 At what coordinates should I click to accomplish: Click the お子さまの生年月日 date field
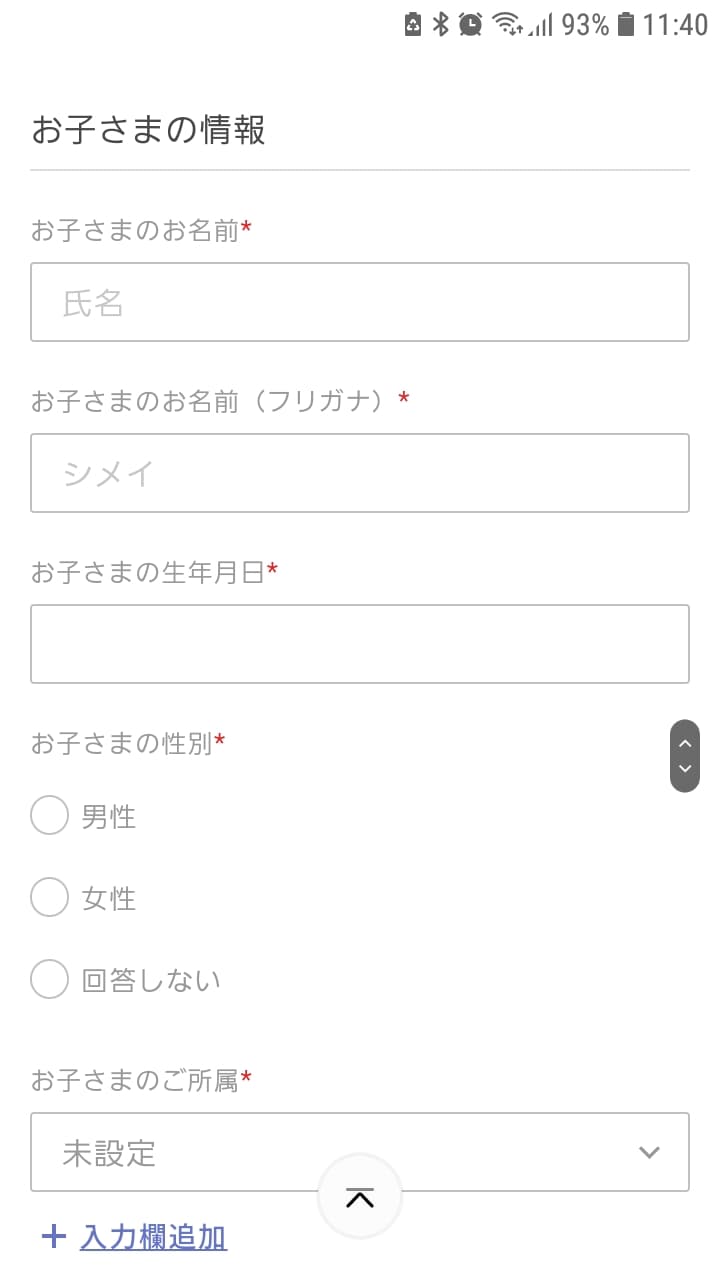(360, 644)
